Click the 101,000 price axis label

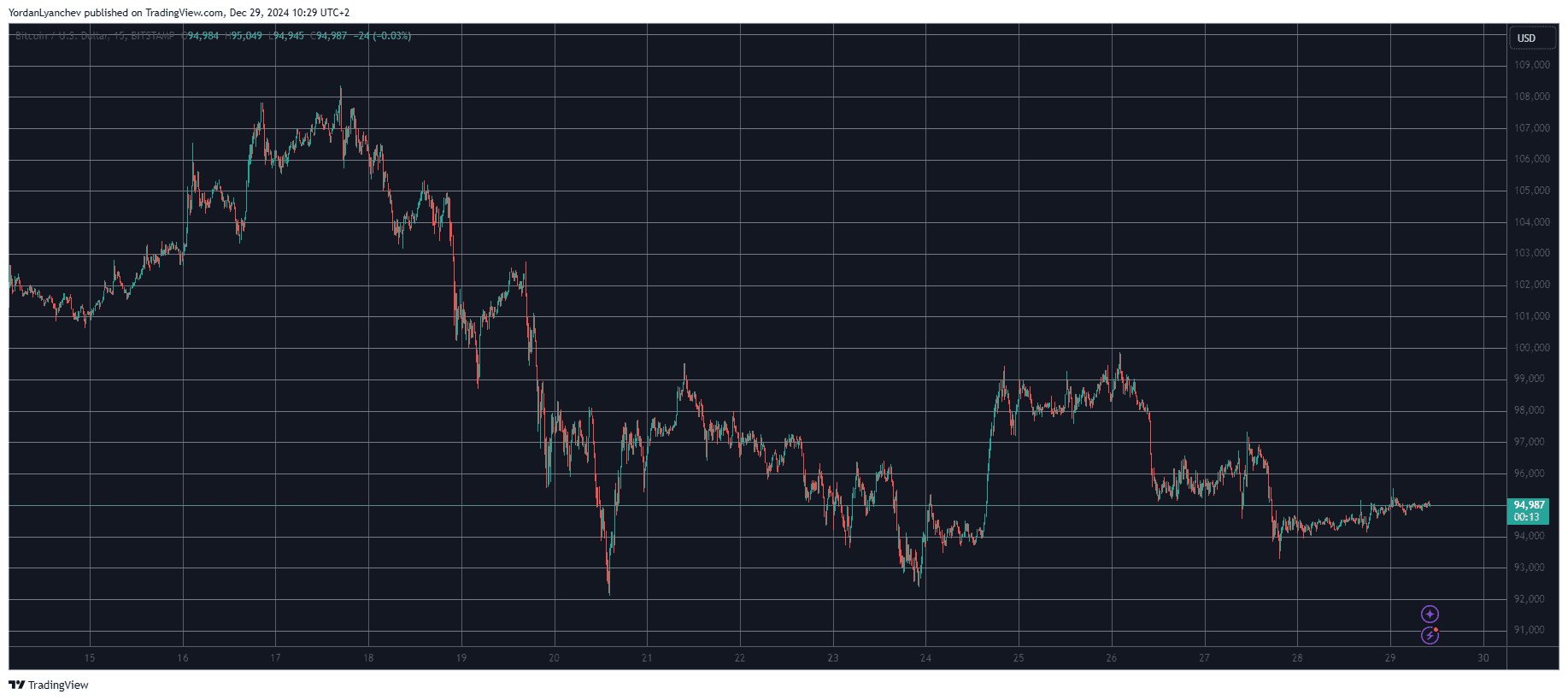tap(1532, 316)
